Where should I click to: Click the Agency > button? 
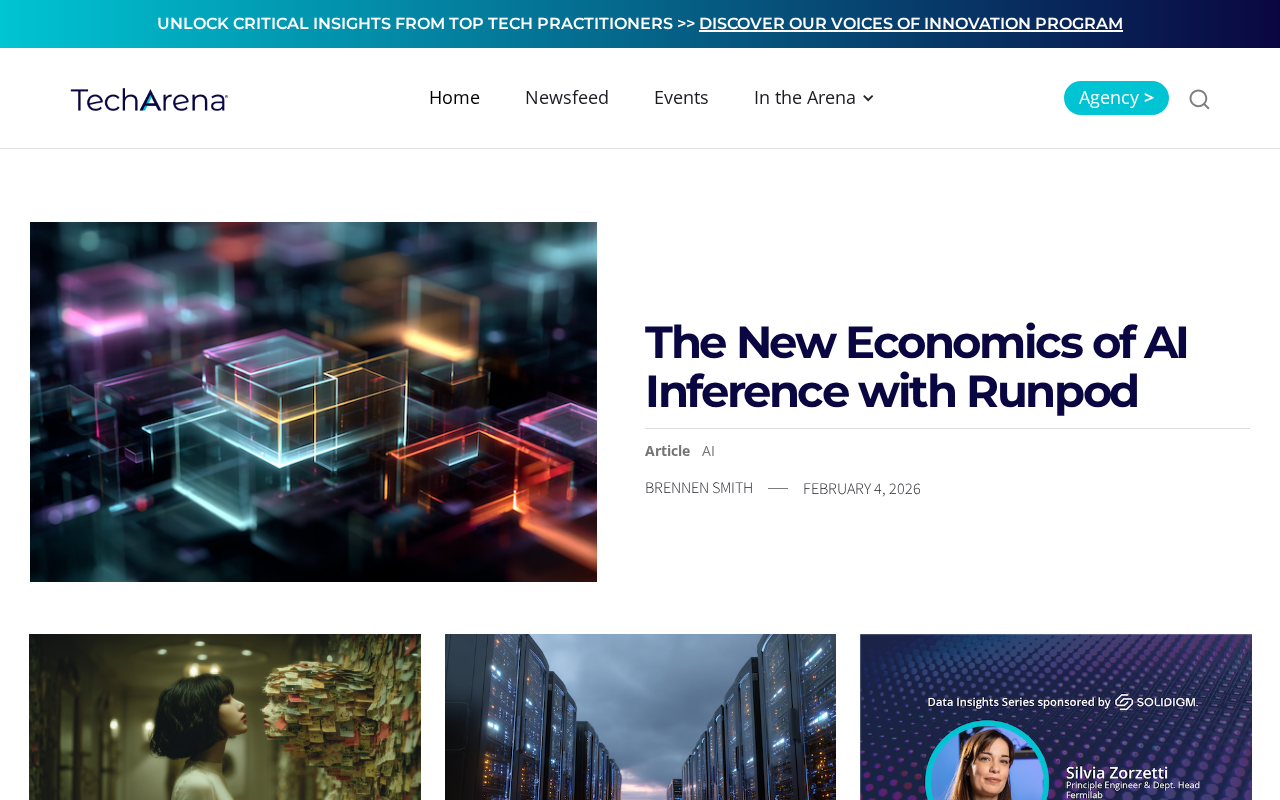pos(1116,98)
